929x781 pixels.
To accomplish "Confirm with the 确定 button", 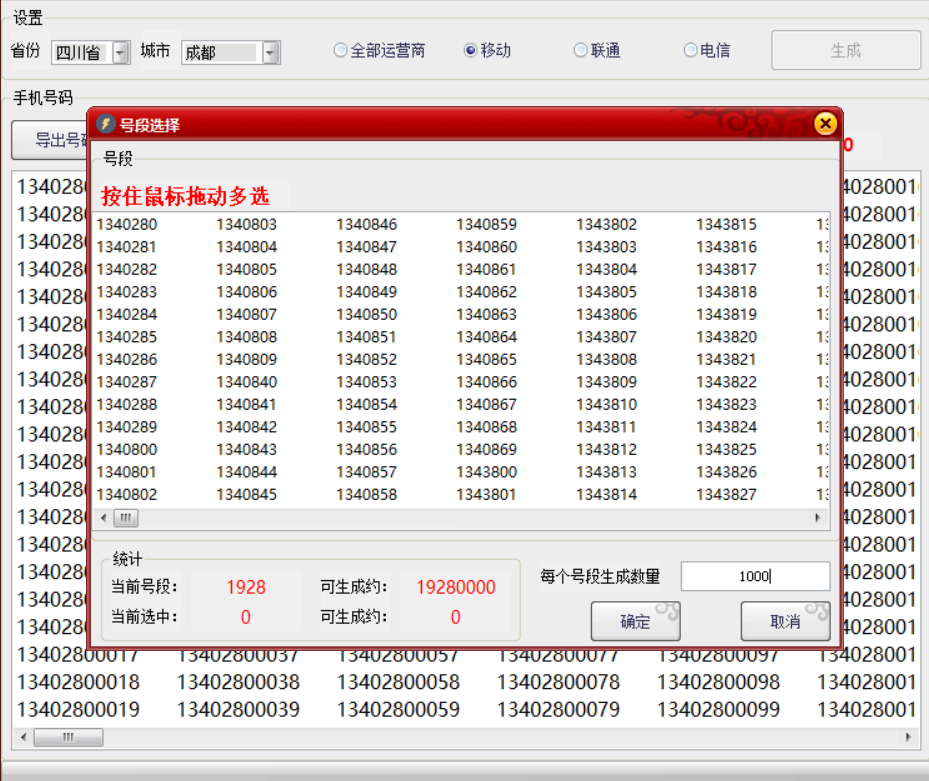I will [635, 621].
